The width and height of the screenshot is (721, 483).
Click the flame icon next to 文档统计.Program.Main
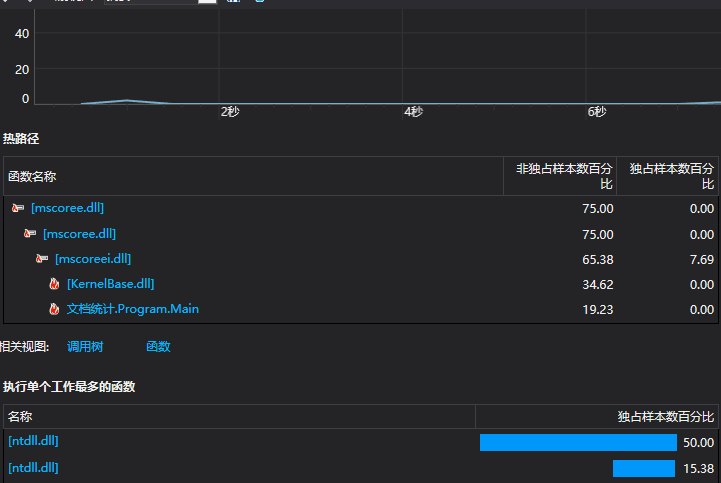54,309
